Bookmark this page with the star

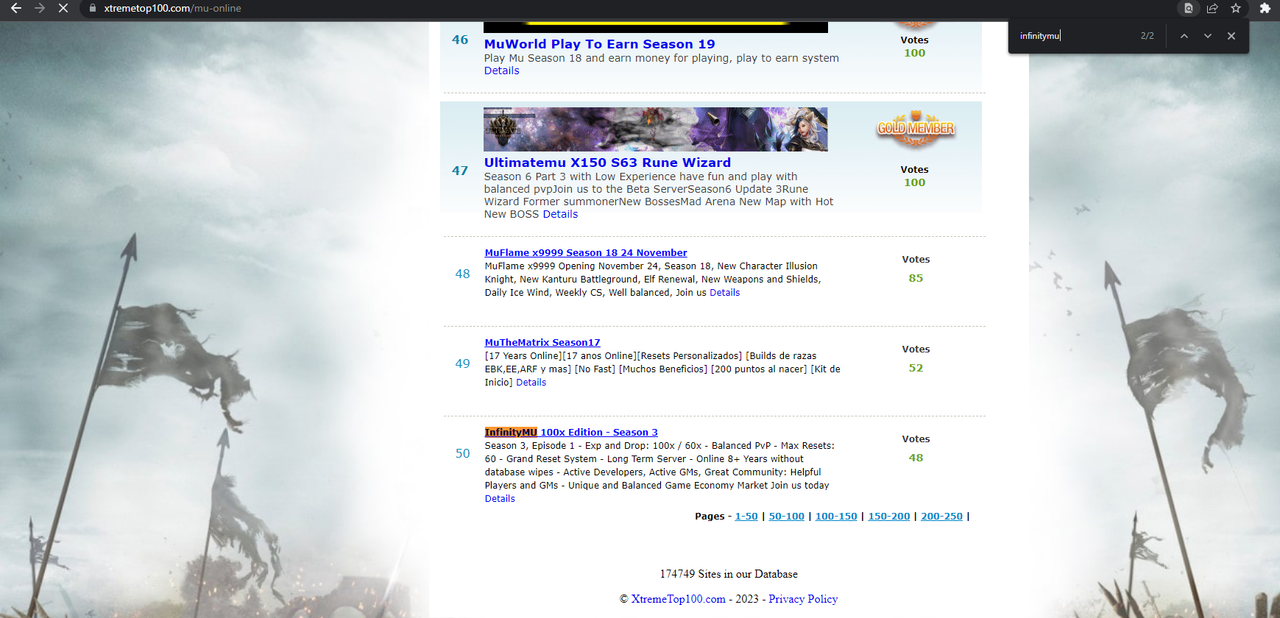point(1236,8)
